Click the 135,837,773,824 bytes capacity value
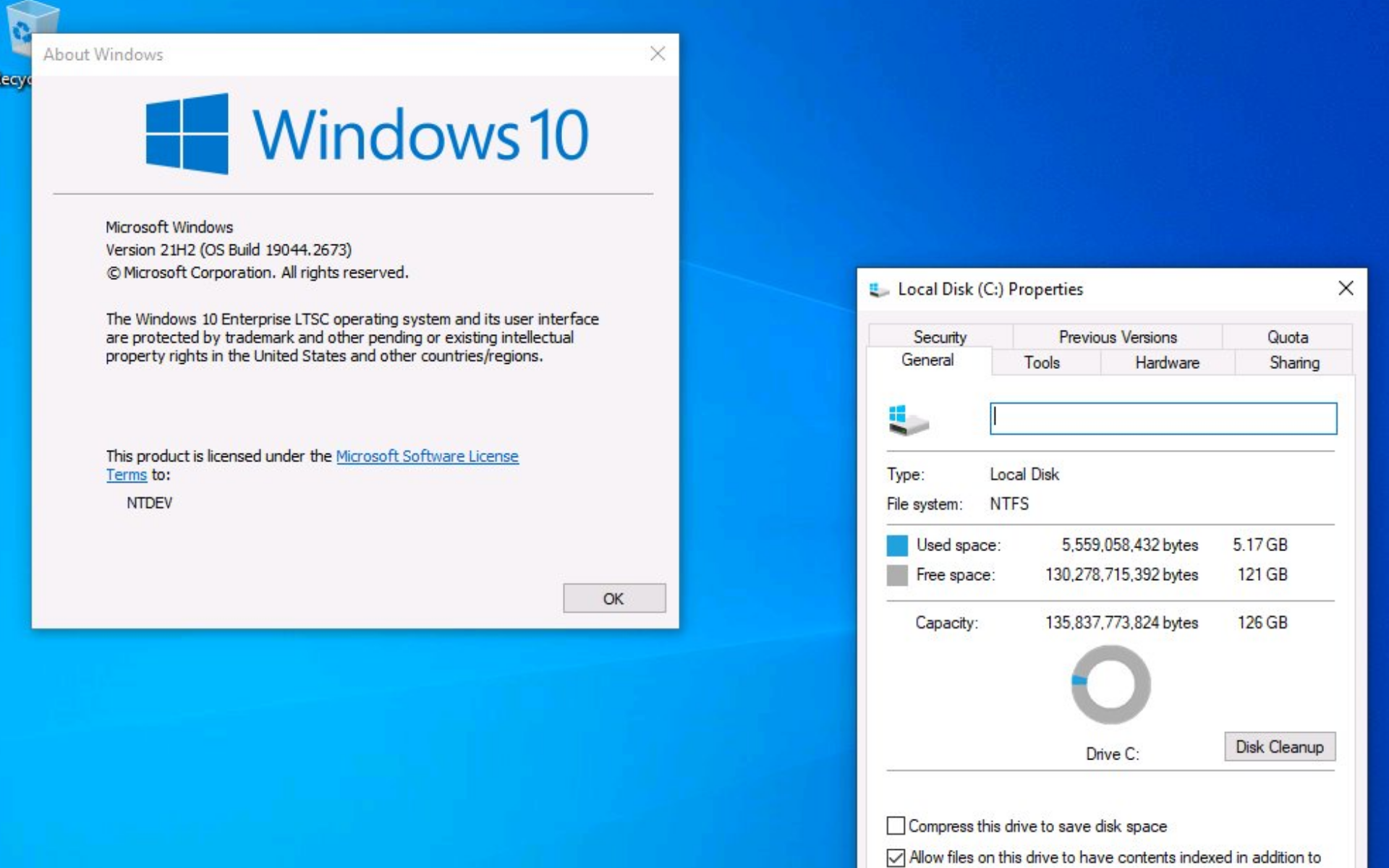The height and width of the screenshot is (868, 1389). click(x=1121, y=622)
